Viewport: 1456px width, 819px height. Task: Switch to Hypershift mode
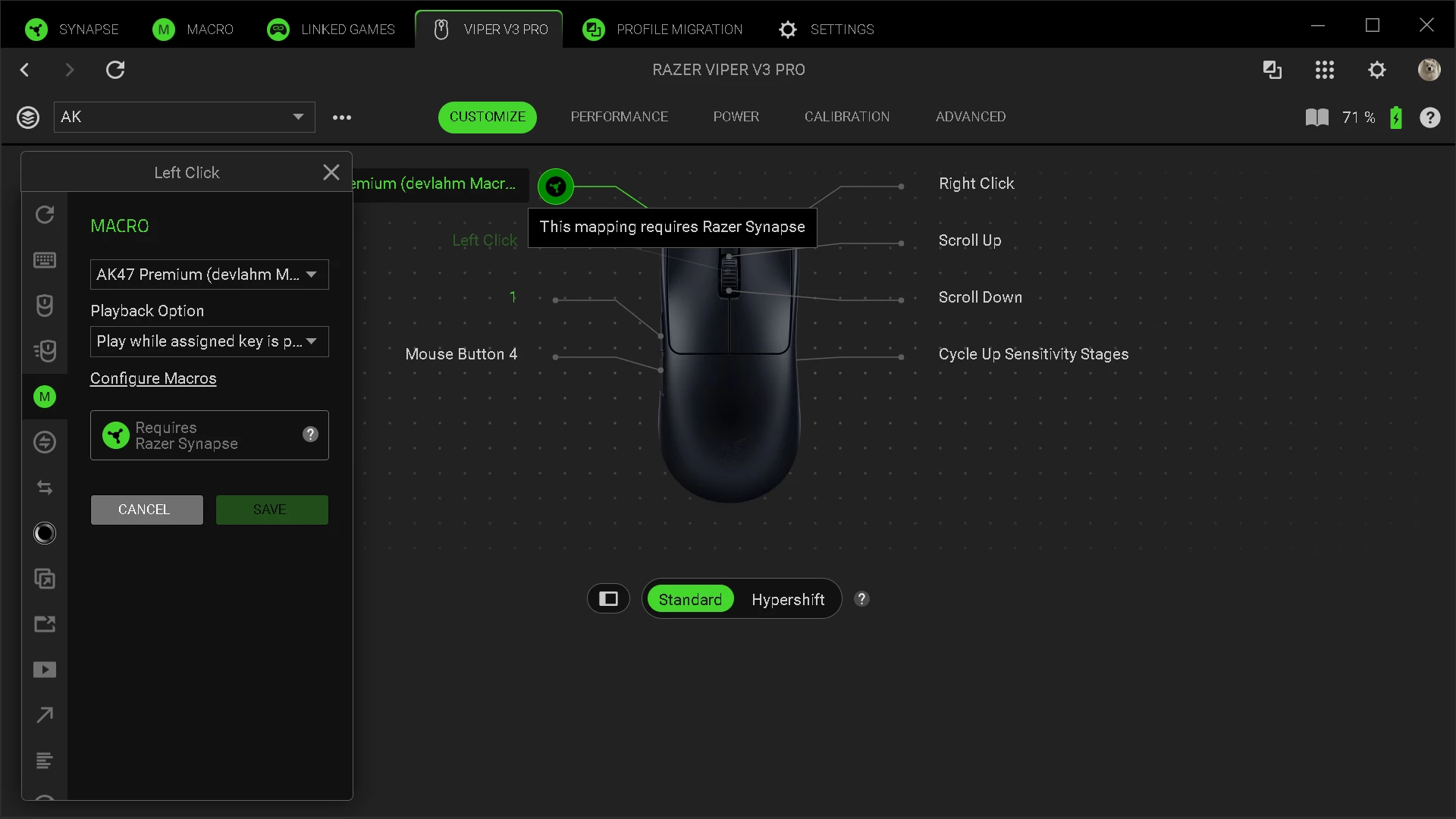pyautogui.click(x=788, y=599)
